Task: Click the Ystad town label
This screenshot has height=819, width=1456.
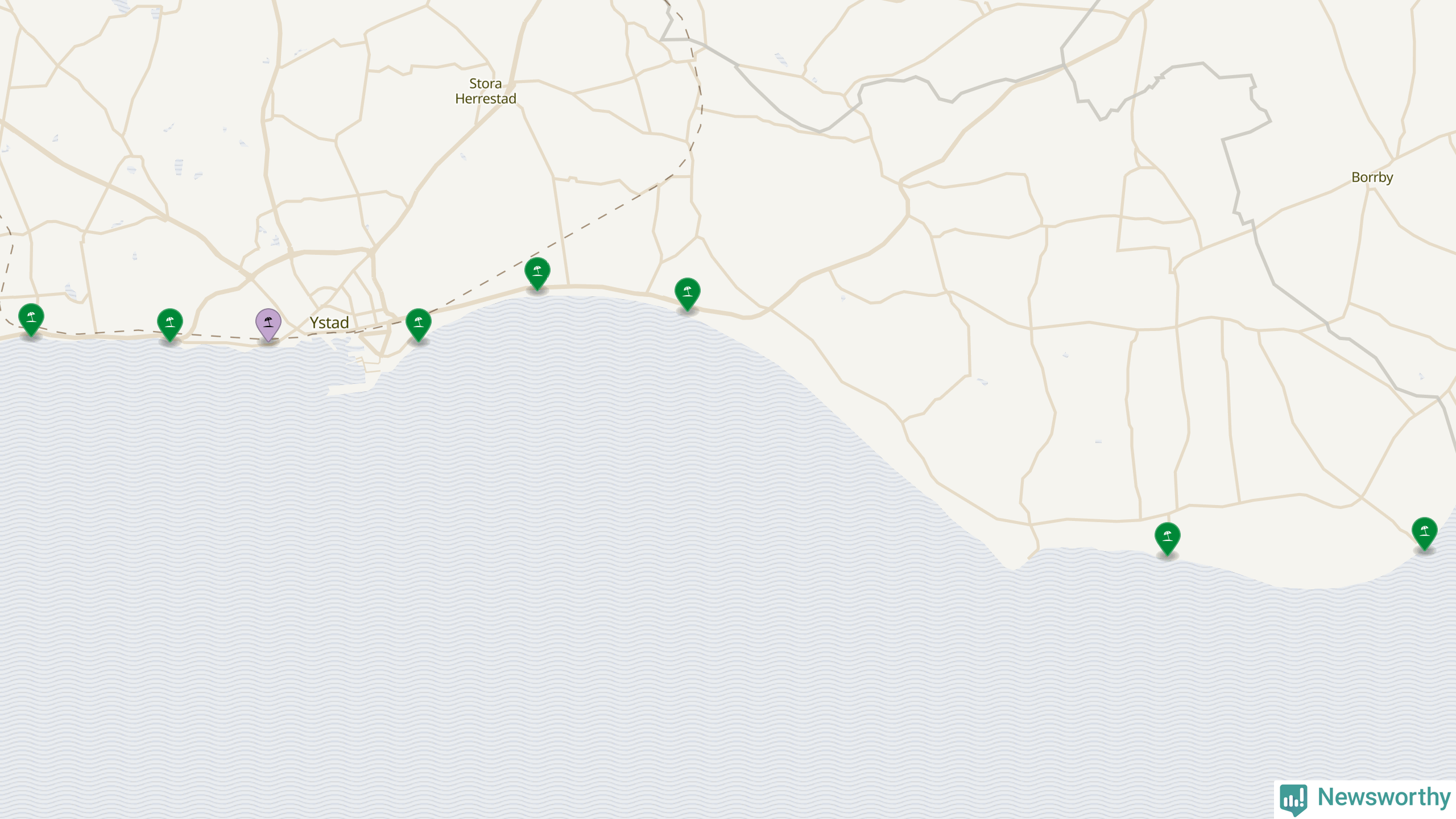Action: click(329, 322)
